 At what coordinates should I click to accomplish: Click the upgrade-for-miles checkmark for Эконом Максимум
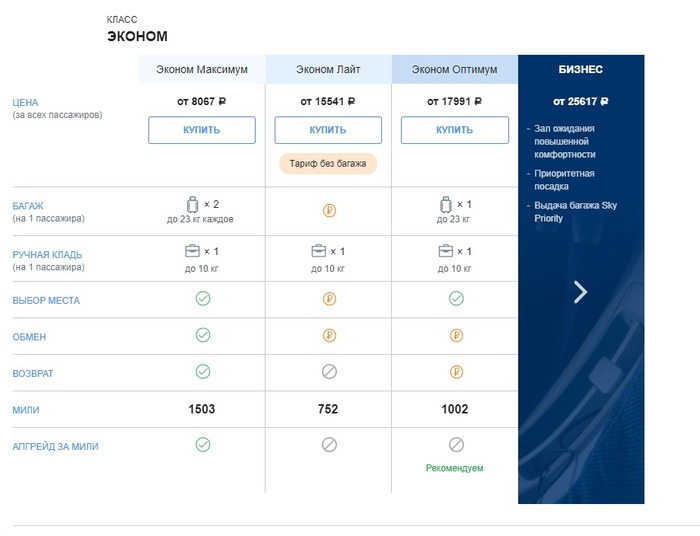click(x=202, y=445)
